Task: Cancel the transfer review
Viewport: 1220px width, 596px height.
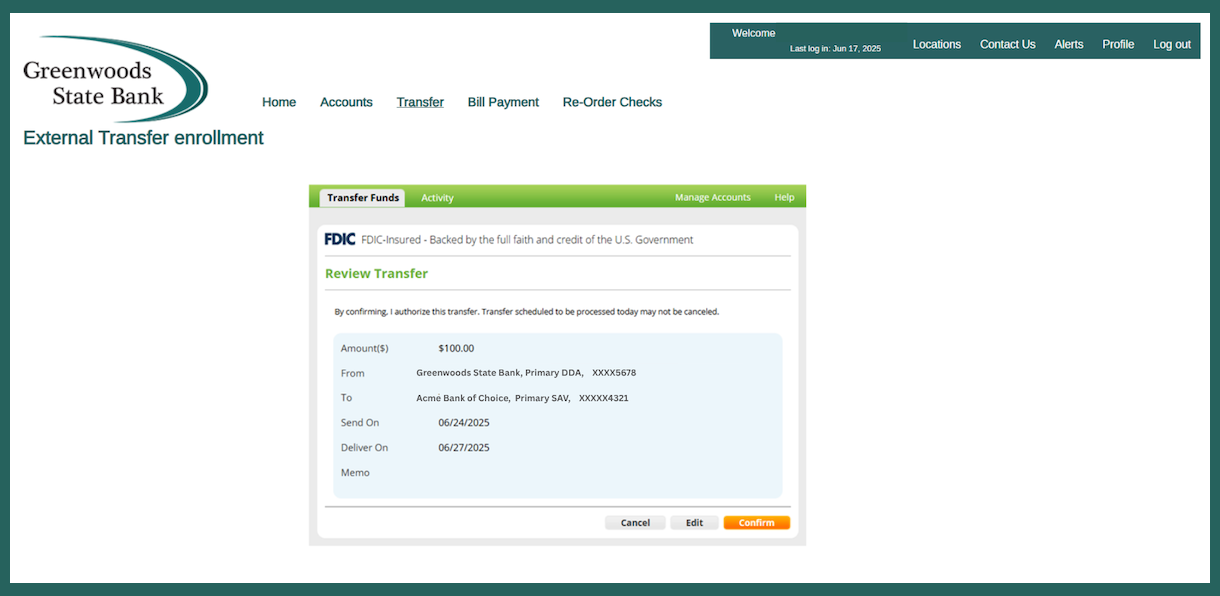Action: pyautogui.click(x=635, y=523)
